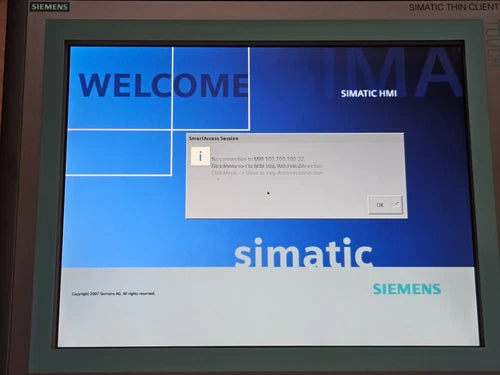The height and width of the screenshot is (375, 500).
Task: Click the SIMATIC HMI label
Action: [x=369, y=93]
